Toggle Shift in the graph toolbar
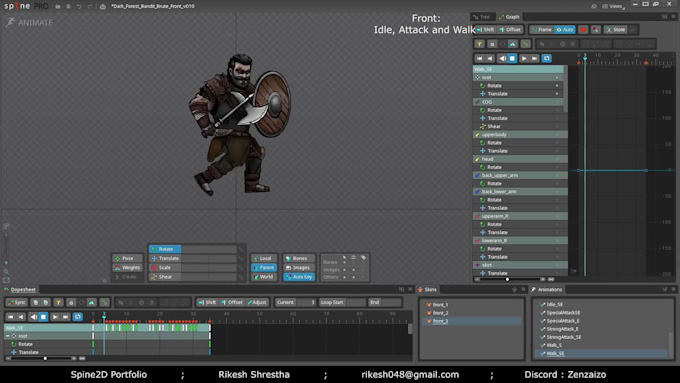The height and width of the screenshot is (383, 680). 486,29
